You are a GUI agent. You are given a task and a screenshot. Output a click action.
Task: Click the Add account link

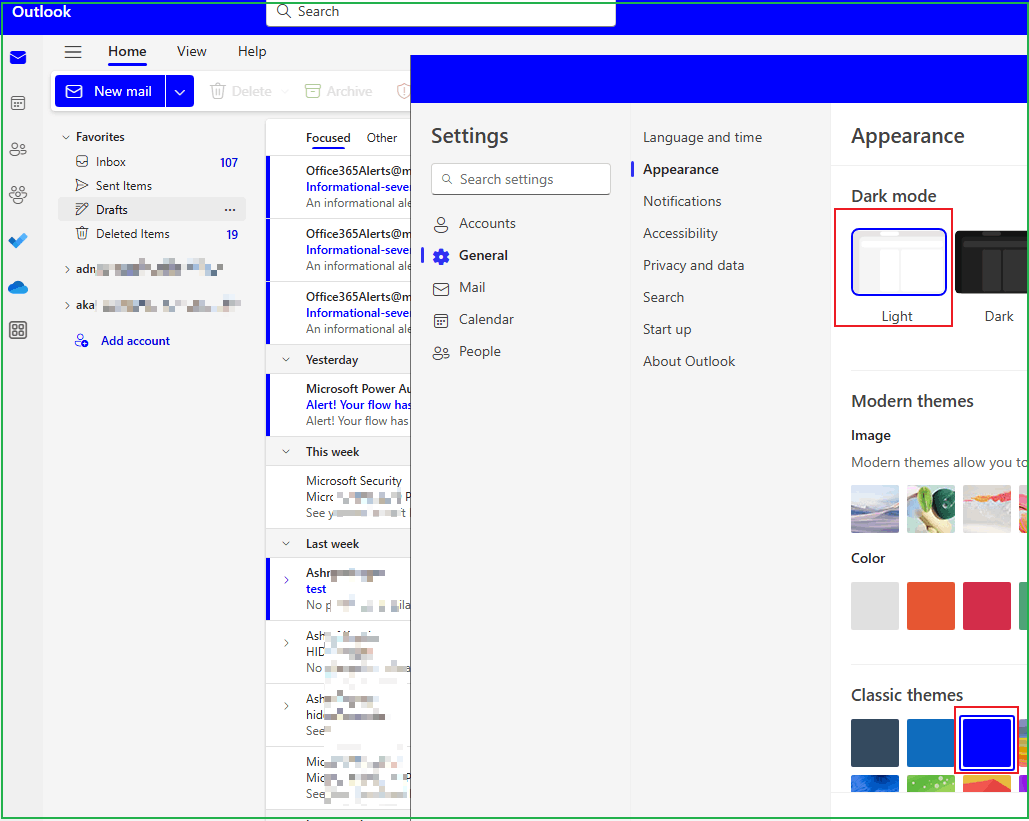[134, 340]
